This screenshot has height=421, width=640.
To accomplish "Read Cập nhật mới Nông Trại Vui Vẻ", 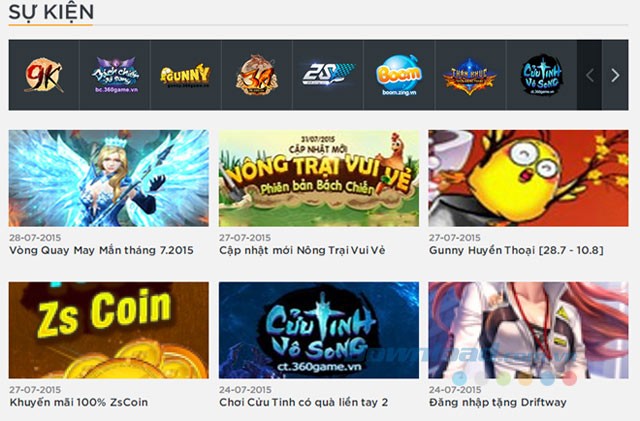I will [x=302, y=250].
